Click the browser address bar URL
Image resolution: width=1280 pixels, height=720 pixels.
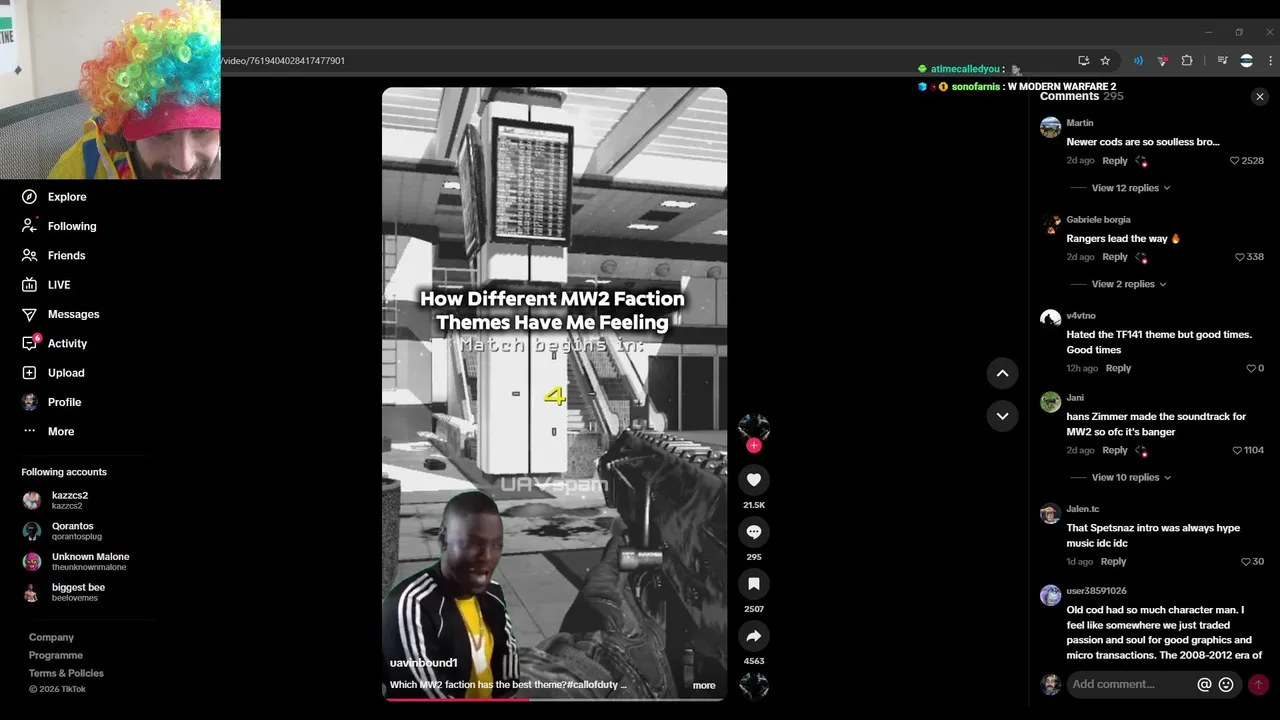tap(283, 61)
